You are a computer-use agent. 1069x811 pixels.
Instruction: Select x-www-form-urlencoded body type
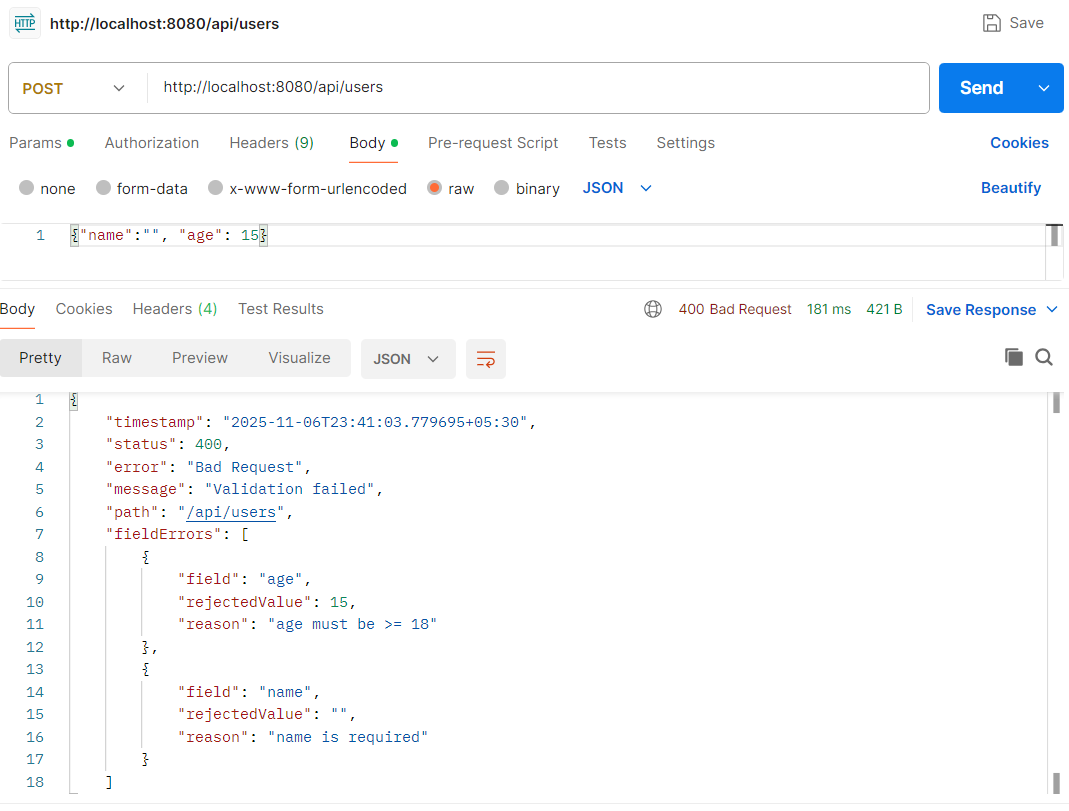pos(215,188)
